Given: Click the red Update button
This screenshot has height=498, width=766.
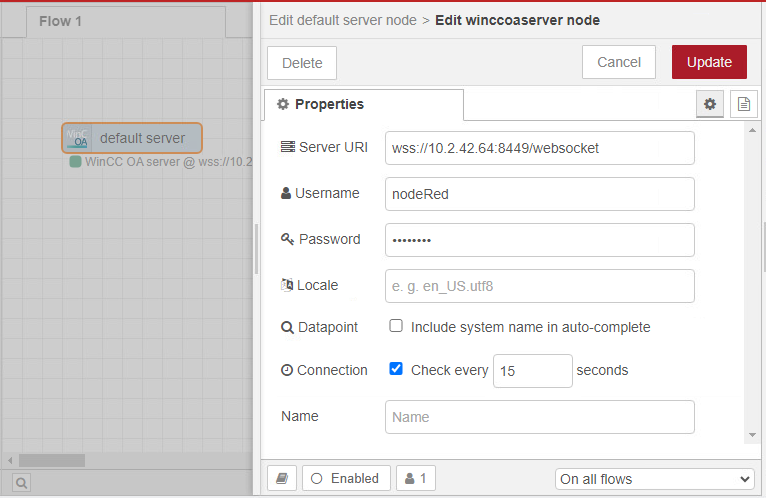Looking at the screenshot, I should [709, 62].
